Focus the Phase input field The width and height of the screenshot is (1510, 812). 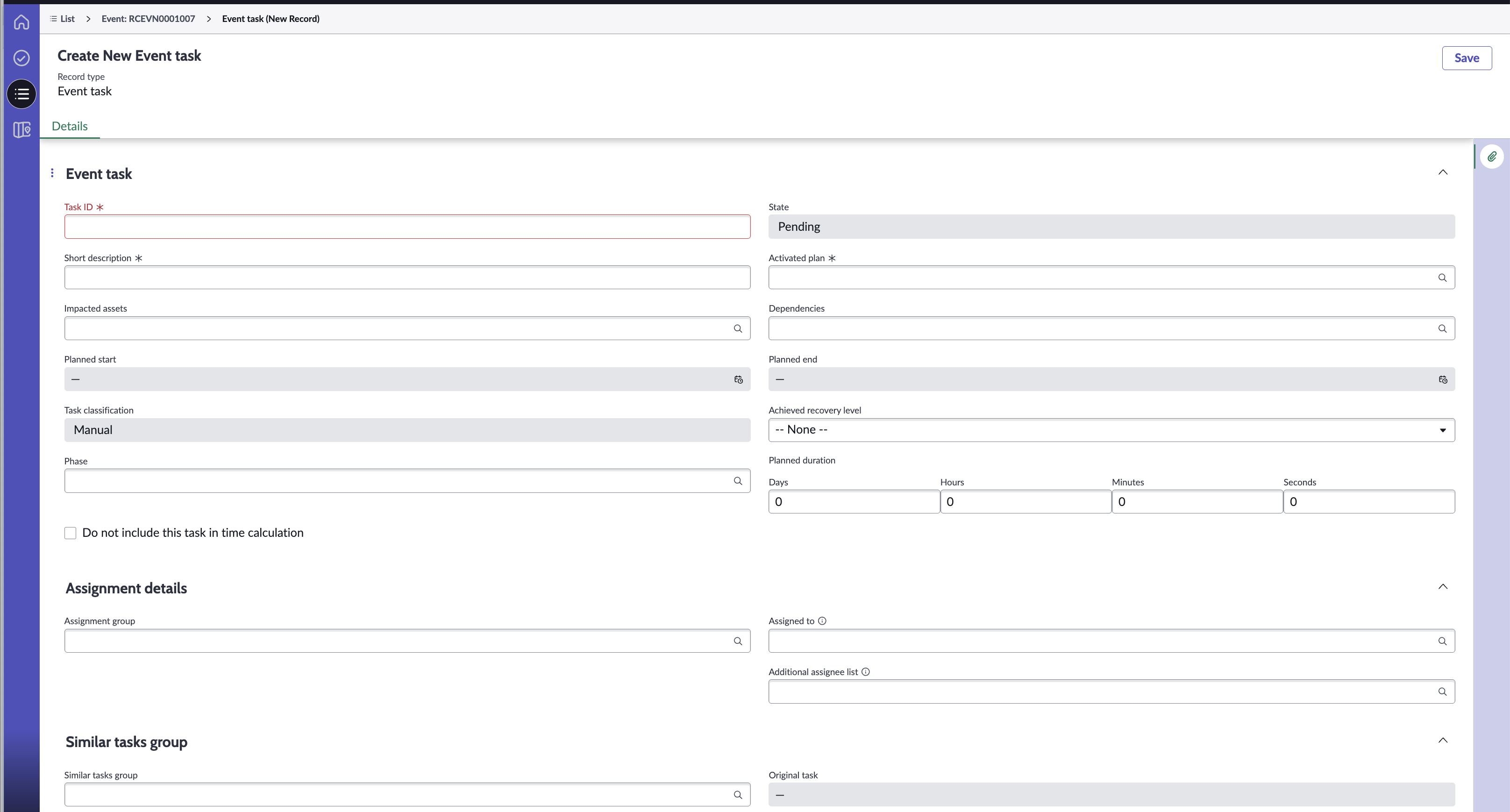click(407, 481)
